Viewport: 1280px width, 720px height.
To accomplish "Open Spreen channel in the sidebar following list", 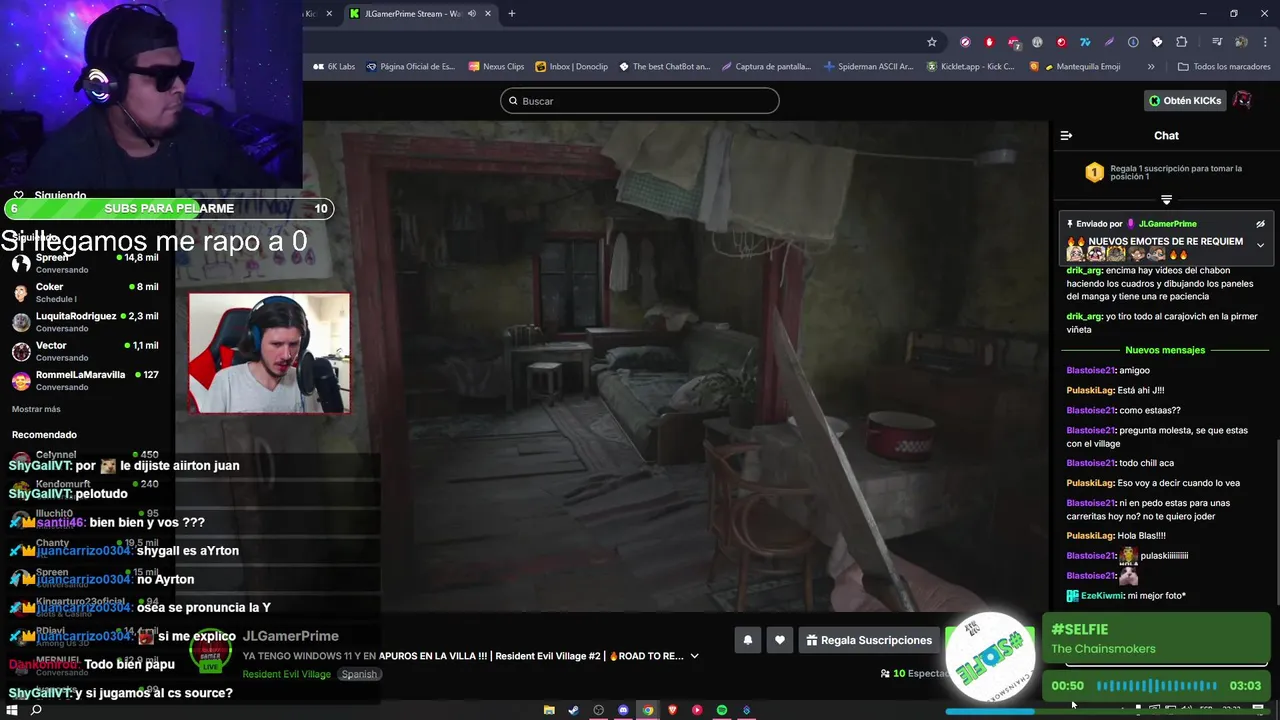I will (87, 263).
